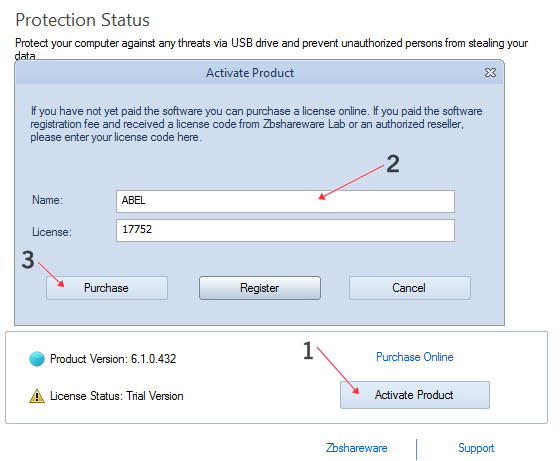Click the Name input field
The height and width of the screenshot is (461, 560).
(285, 201)
